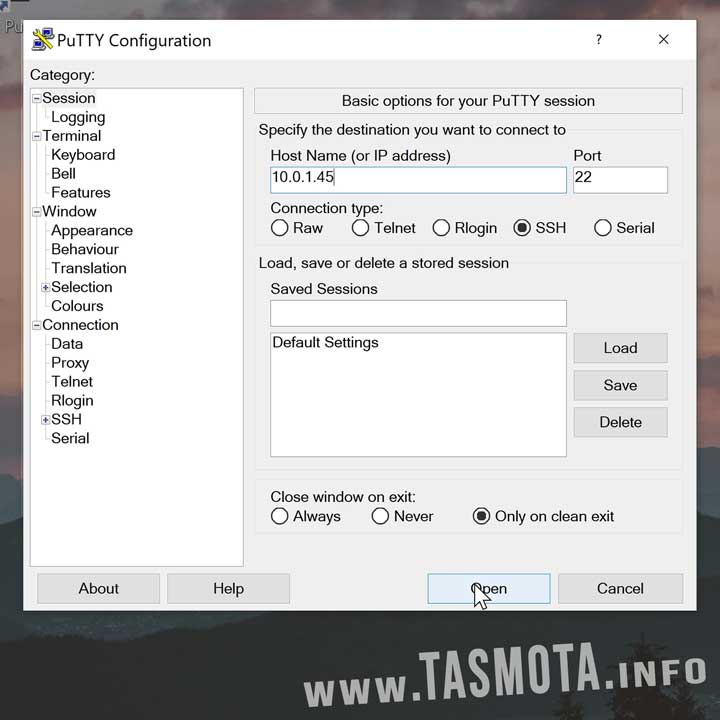Open the Bell category
The image size is (720, 720).
pyautogui.click(x=63, y=174)
